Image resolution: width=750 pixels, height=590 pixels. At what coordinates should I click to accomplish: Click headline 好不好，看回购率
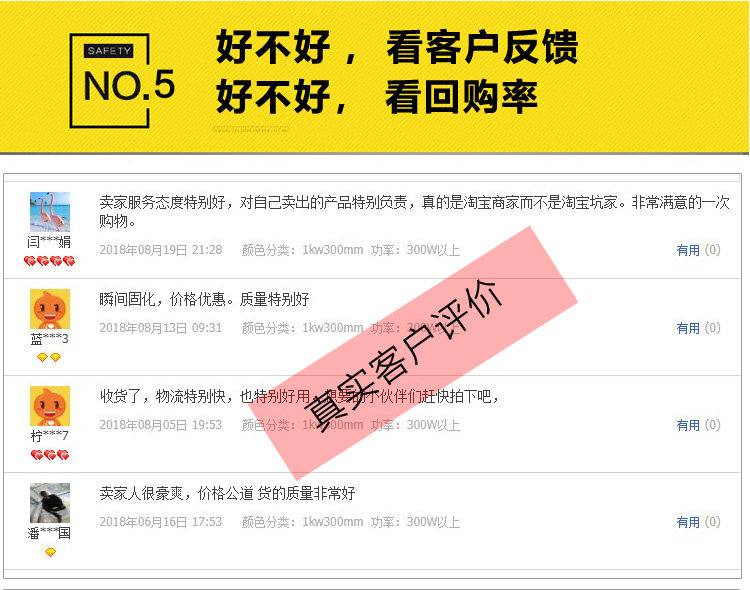[x=377, y=97]
